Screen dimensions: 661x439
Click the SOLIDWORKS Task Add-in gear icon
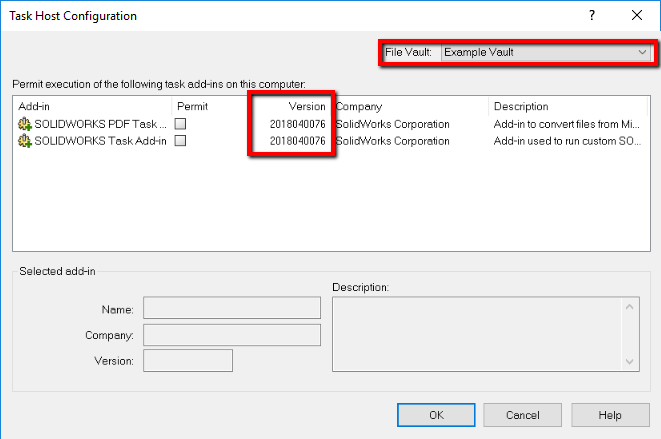pyautogui.click(x=25, y=141)
